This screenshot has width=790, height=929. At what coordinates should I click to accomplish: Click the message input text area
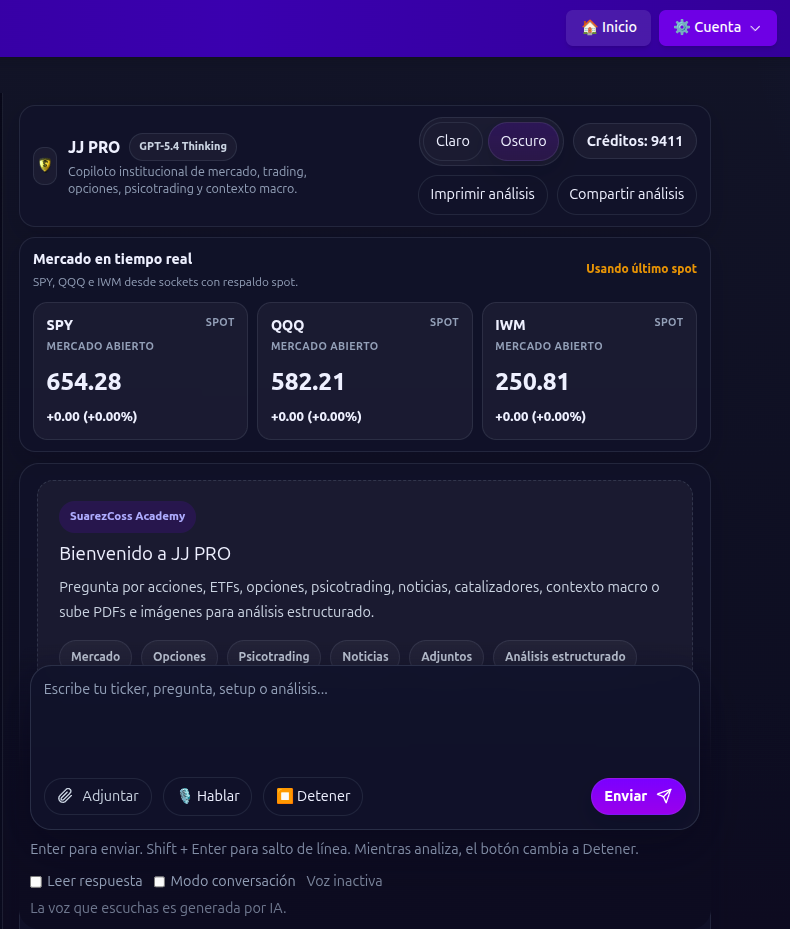pos(364,720)
